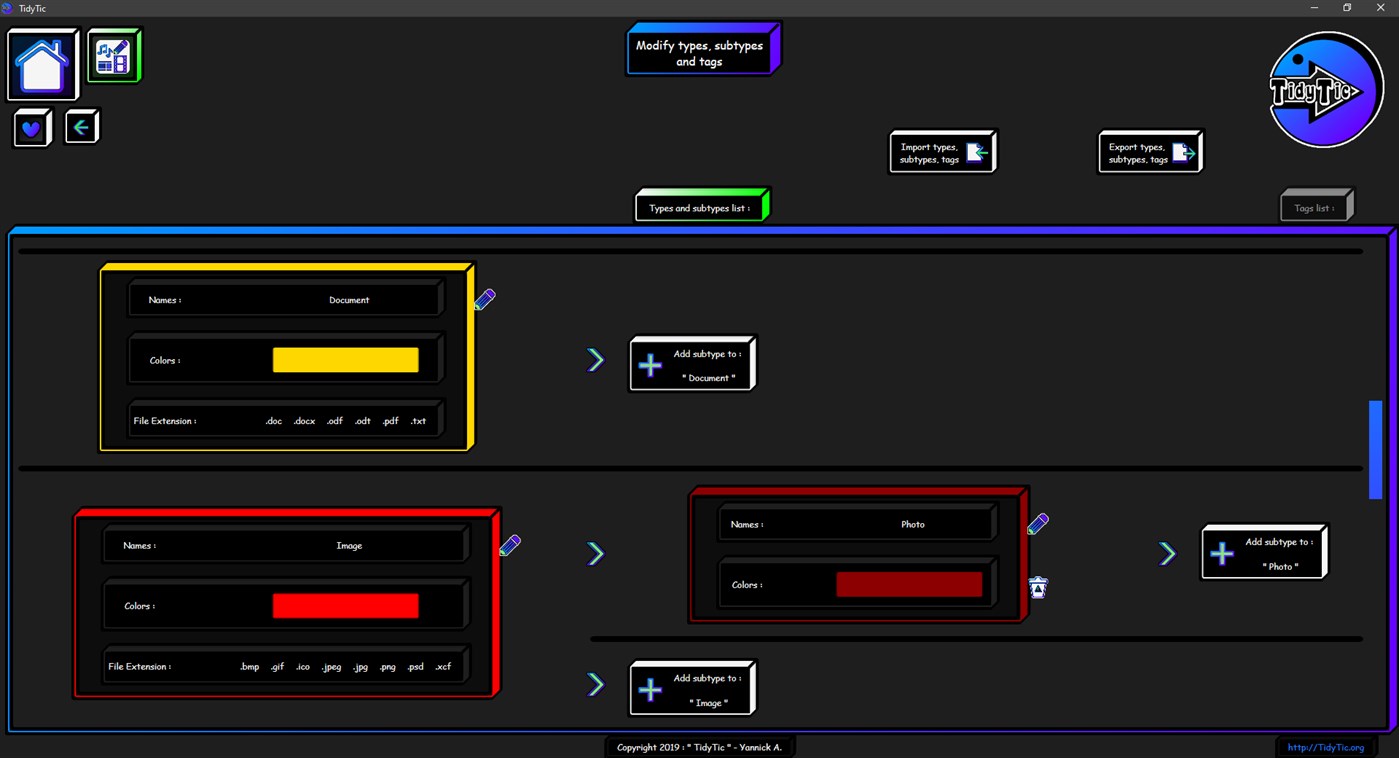Edit the Photo subtype with the pencil icon
The height and width of the screenshot is (758, 1399).
point(1038,523)
